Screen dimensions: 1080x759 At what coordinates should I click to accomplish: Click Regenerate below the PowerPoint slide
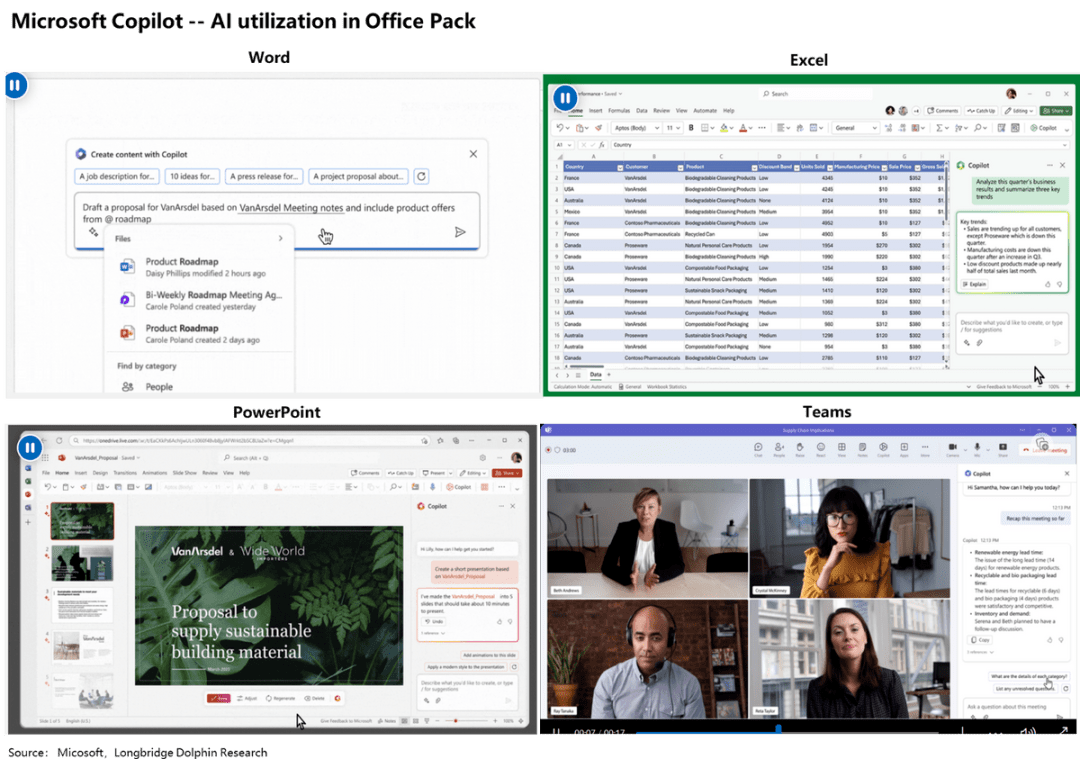coord(280,698)
